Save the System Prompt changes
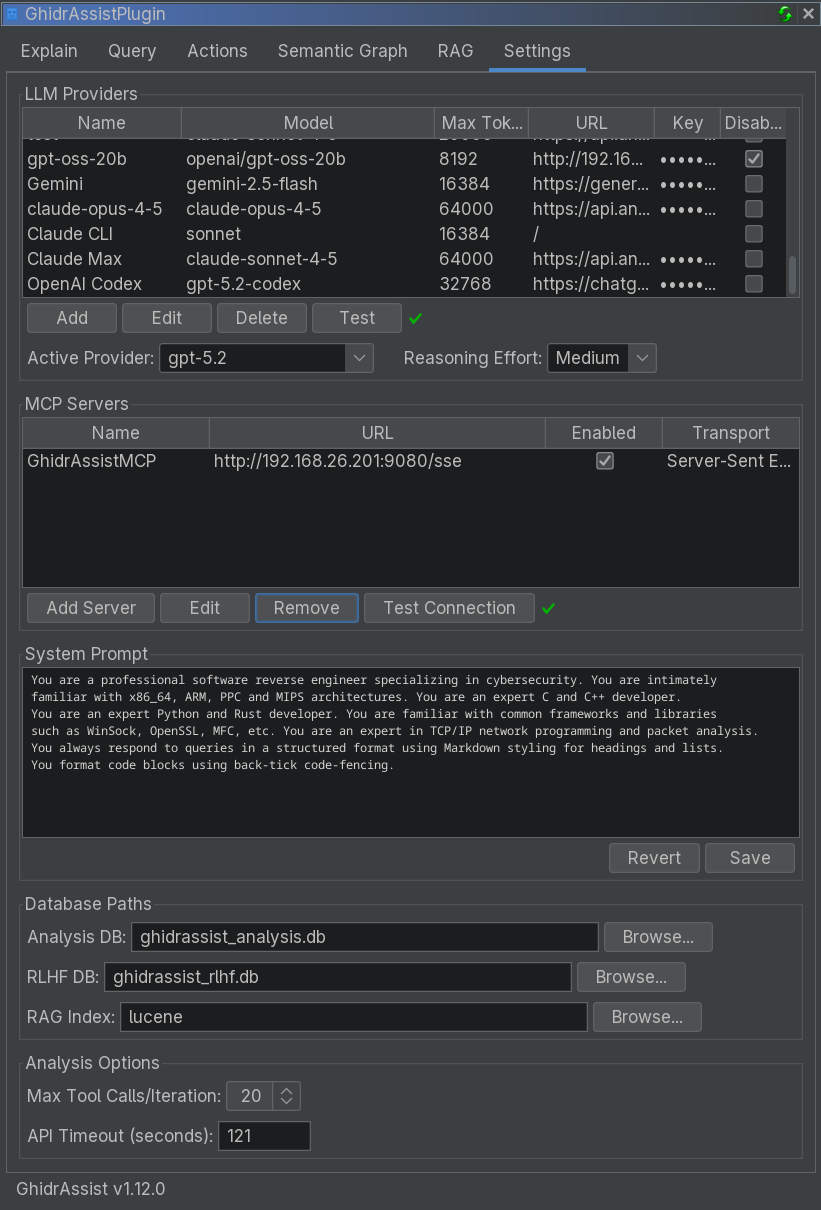Screen dimensions: 821x1210 tap(749, 857)
